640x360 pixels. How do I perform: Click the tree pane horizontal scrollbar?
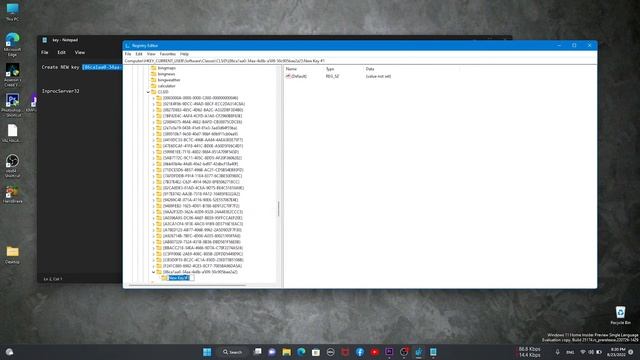click(187, 285)
